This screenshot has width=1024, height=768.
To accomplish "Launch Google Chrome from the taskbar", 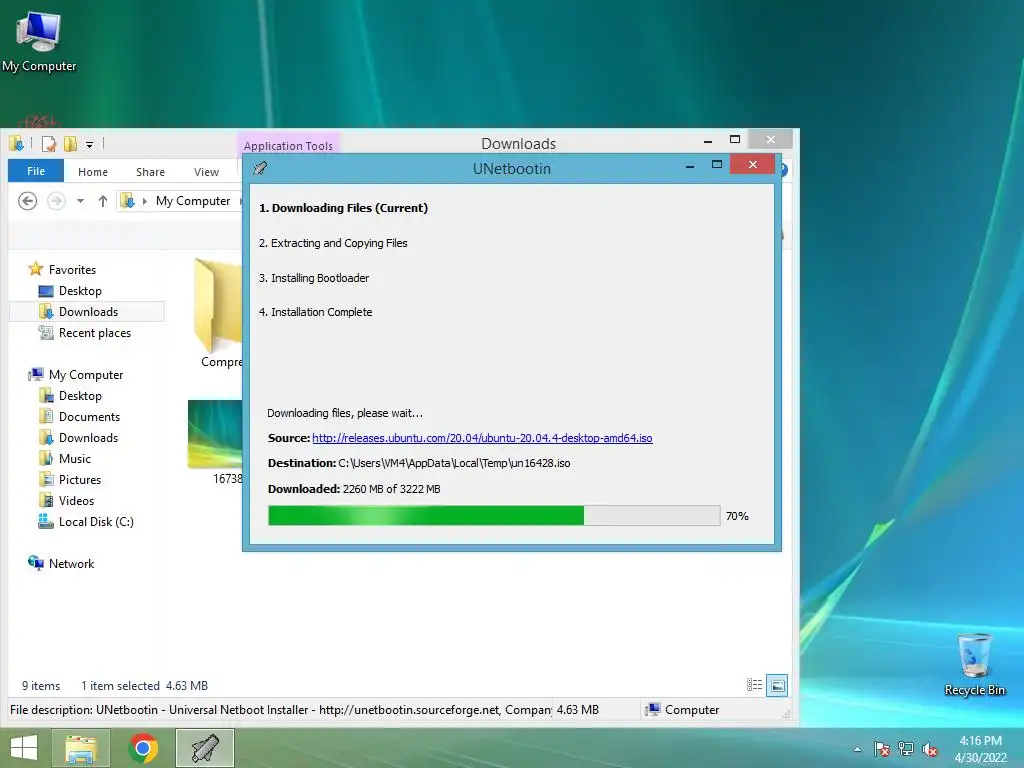I will click(x=143, y=748).
